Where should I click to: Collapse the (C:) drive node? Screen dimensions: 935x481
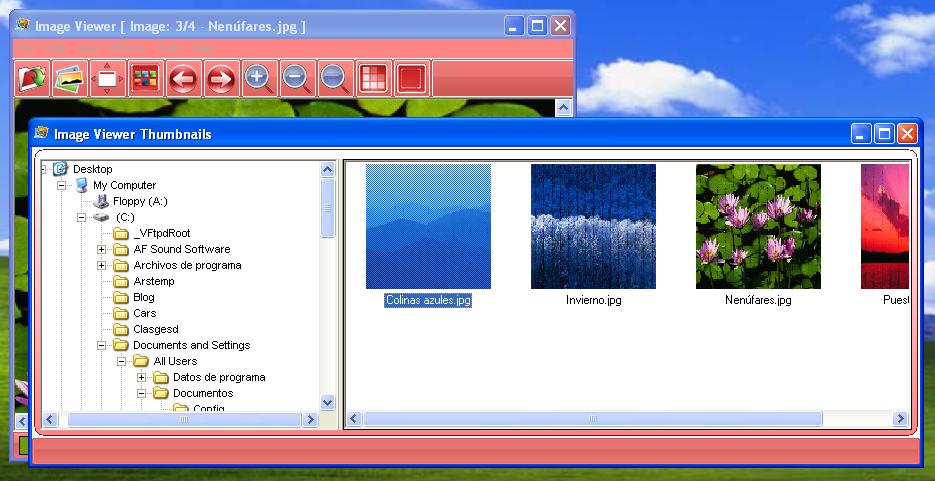coord(81,218)
